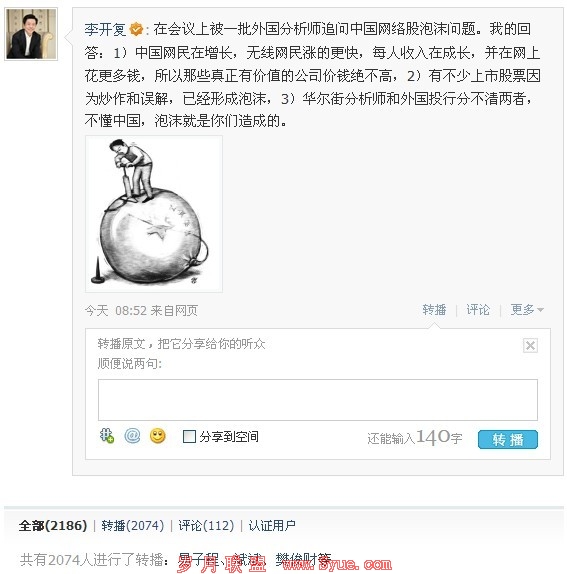Click the 转播 link under the post

click(x=434, y=310)
